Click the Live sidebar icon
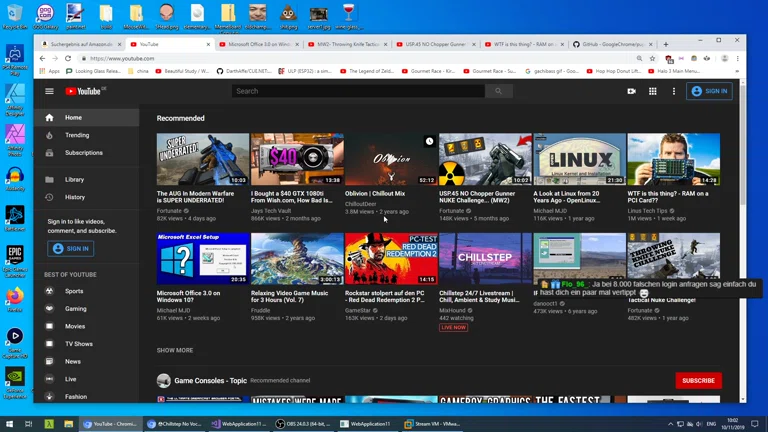 coord(49,379)
